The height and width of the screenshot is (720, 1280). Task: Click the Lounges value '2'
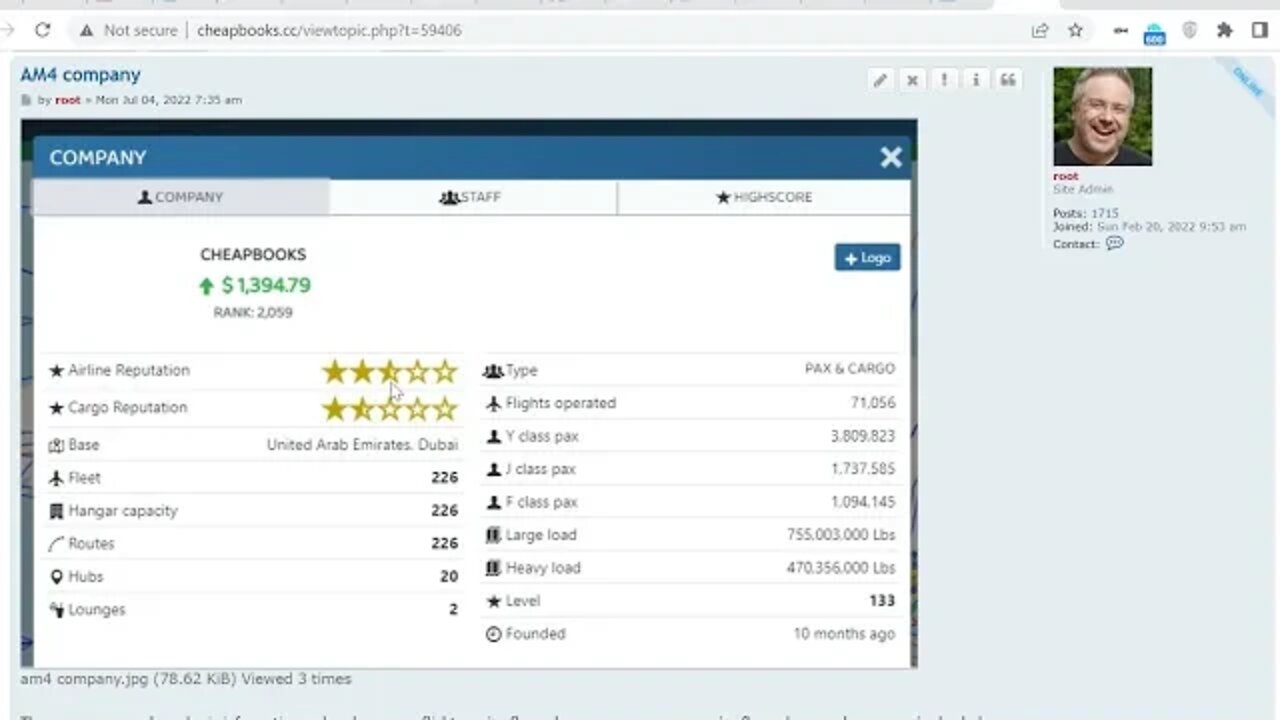(x=453, y=609)
